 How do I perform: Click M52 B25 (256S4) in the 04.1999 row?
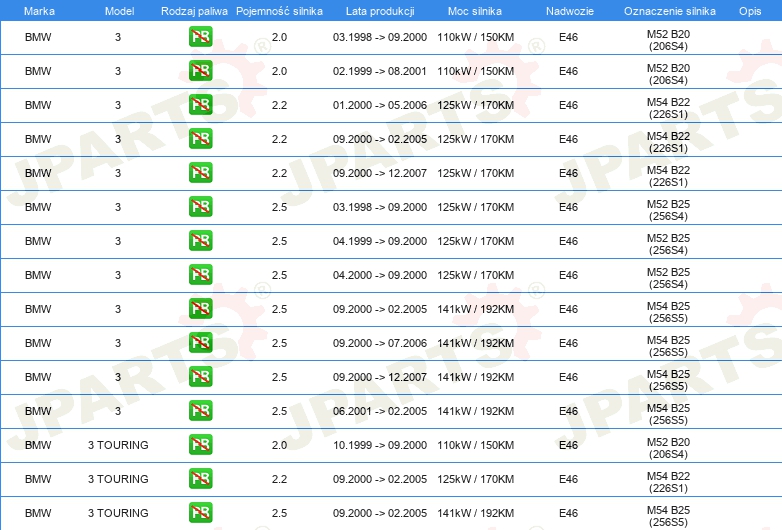coord(668,244)
